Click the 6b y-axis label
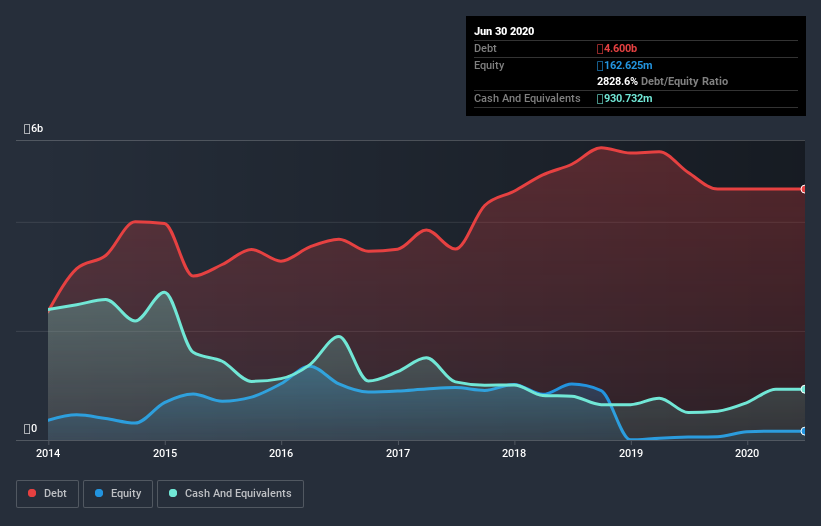 34,129
